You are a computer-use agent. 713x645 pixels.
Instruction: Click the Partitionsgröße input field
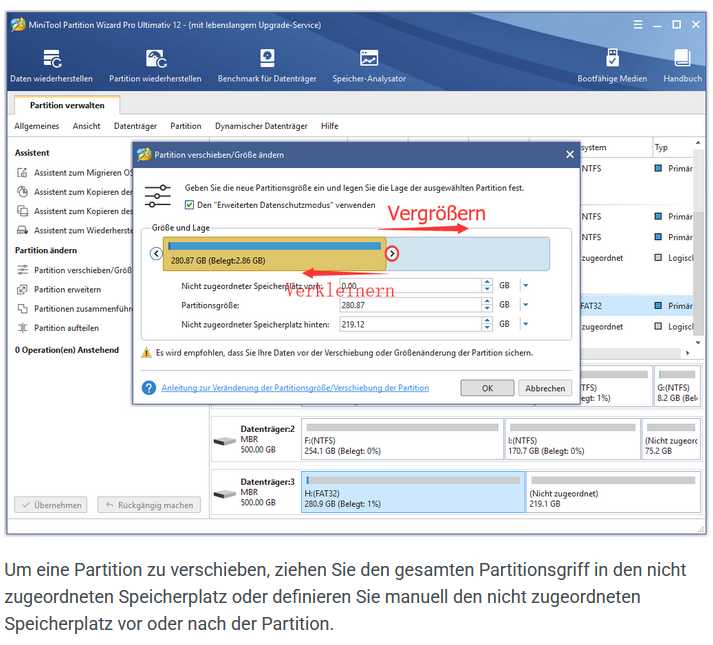(410, 305)
